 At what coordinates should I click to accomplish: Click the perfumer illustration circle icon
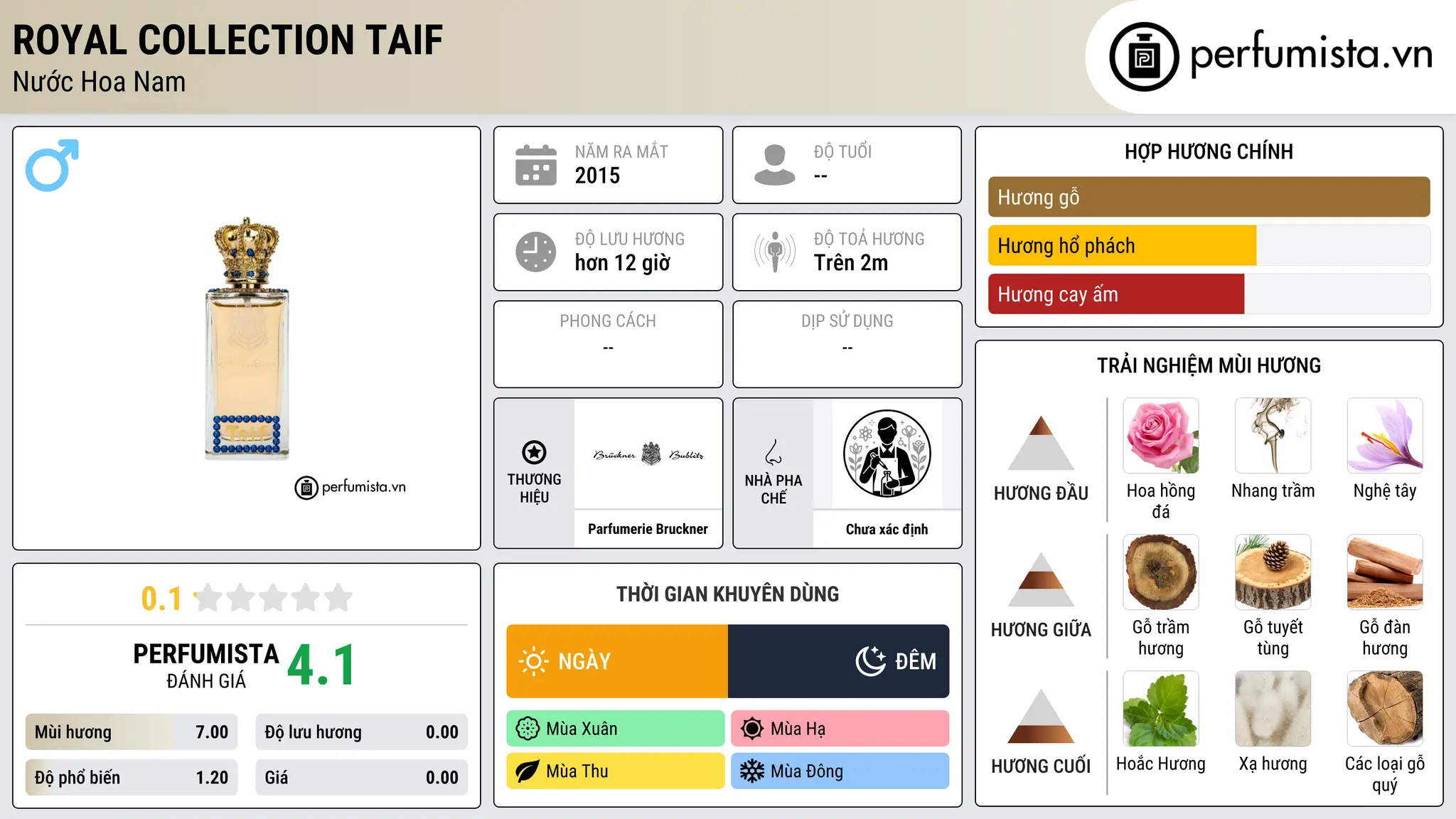pyautogui.click(x=887, y=454)
